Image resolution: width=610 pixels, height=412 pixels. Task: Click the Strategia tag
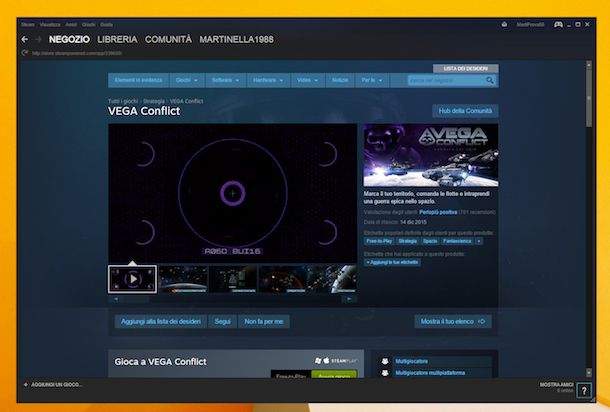click(407, 241)
